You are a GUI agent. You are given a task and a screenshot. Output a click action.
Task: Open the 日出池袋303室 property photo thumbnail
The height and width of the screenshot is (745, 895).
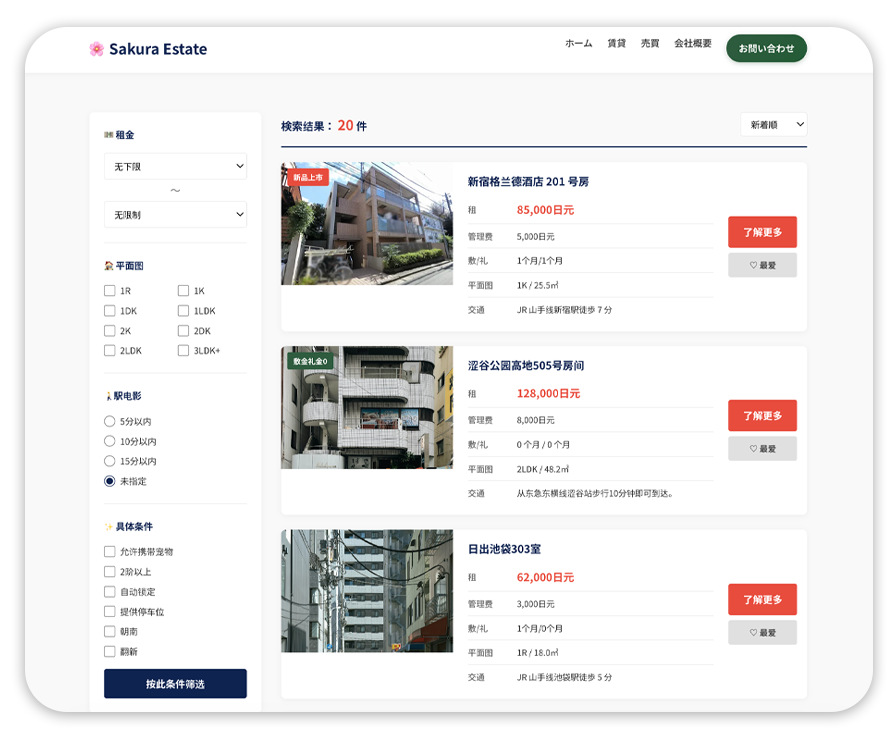367,591
